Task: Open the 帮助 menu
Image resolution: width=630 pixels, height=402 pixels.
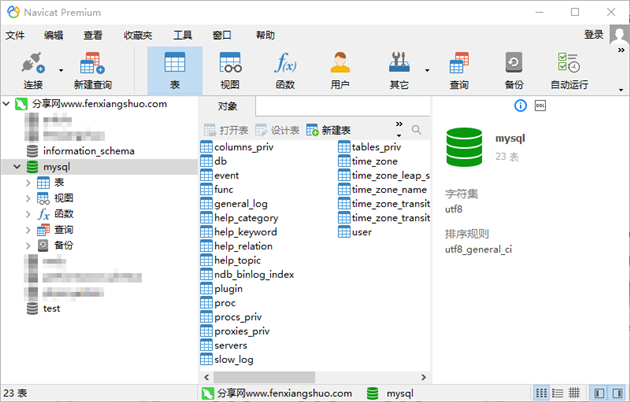Action: (x=265, y=35)
